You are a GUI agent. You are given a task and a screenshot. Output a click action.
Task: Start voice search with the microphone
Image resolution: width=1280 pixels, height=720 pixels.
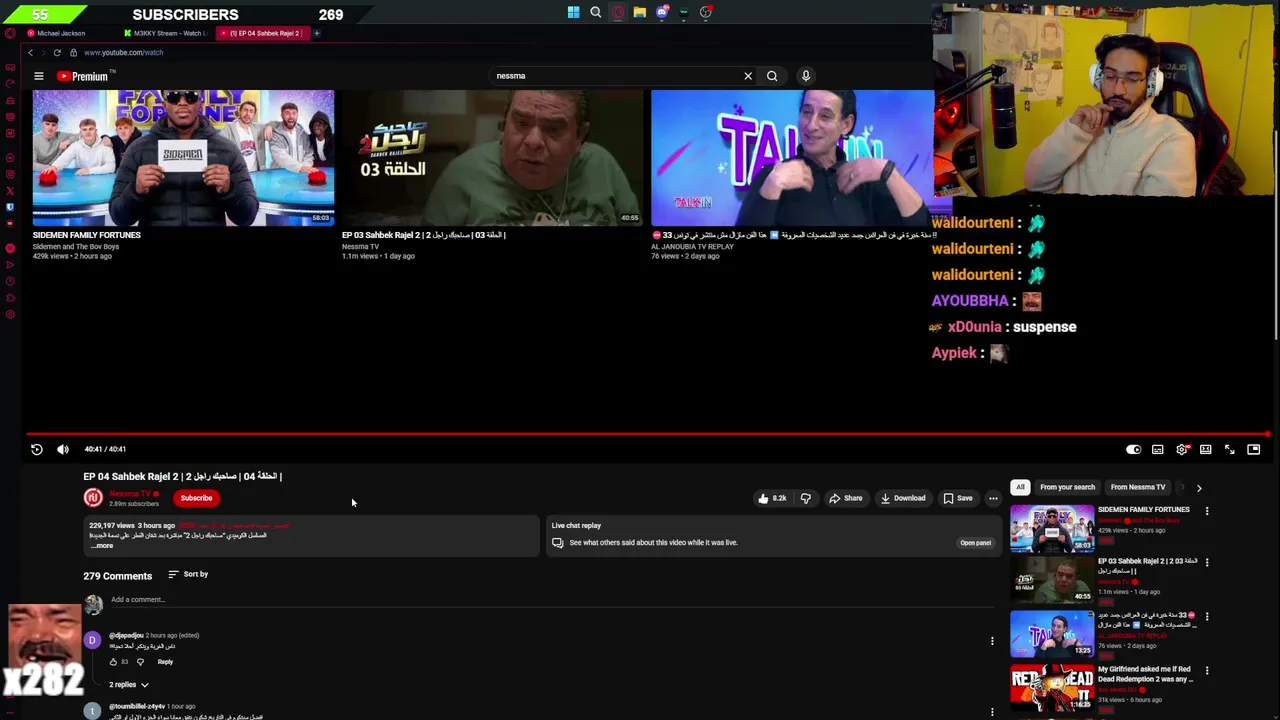point(806,76)
